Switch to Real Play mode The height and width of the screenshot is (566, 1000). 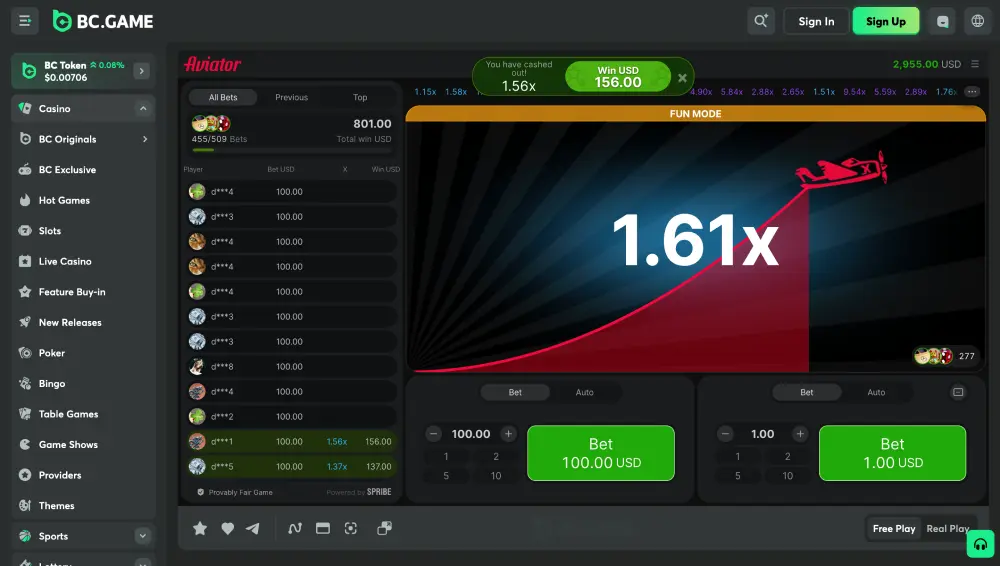947,528
